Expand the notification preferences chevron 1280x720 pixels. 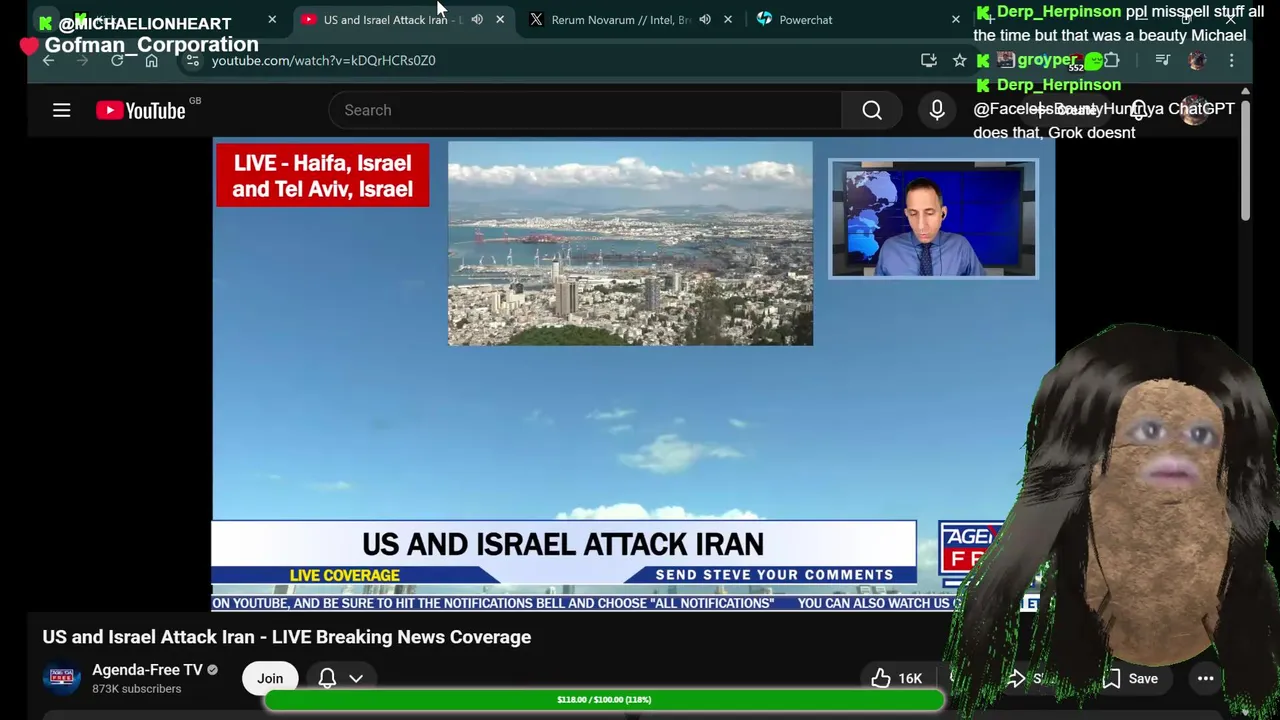click(356, 678)
